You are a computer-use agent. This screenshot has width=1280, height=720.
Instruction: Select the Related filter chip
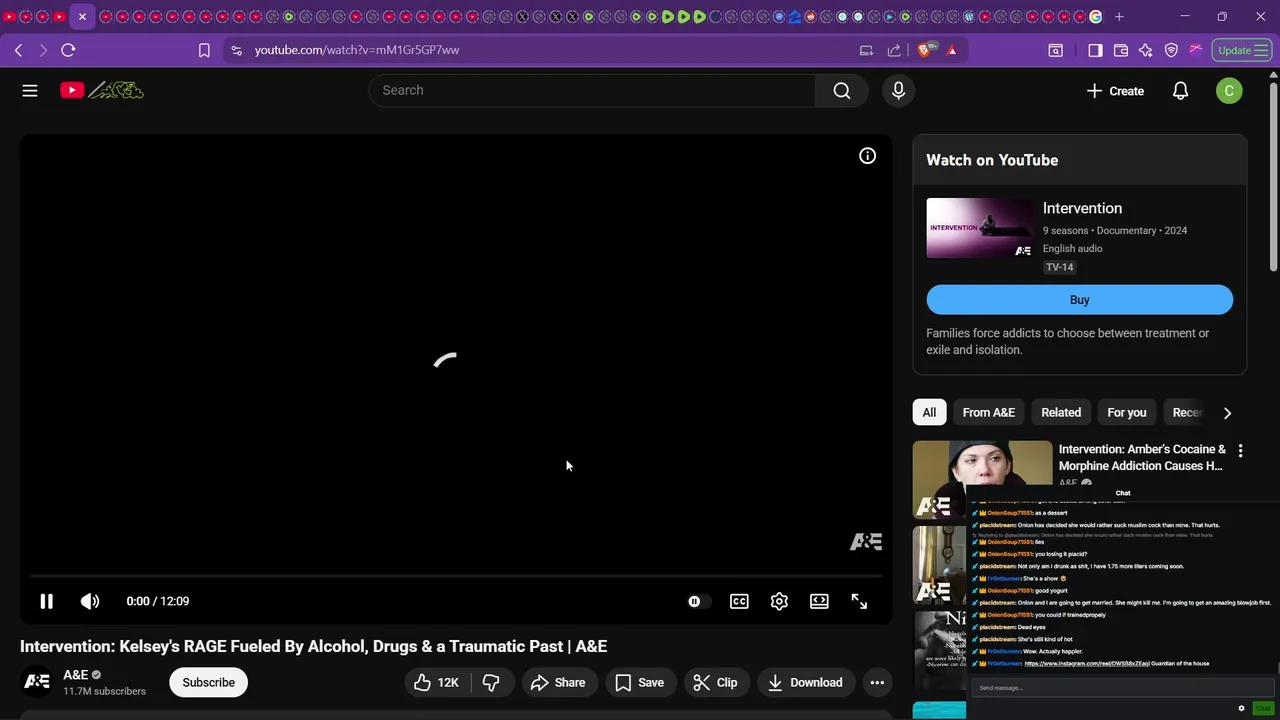[x=1061, y=412]
